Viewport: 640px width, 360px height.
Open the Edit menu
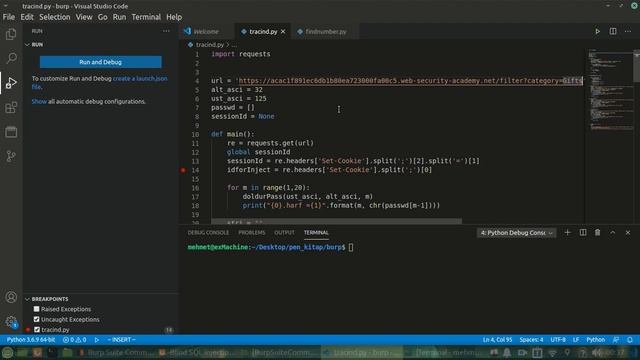27,17
